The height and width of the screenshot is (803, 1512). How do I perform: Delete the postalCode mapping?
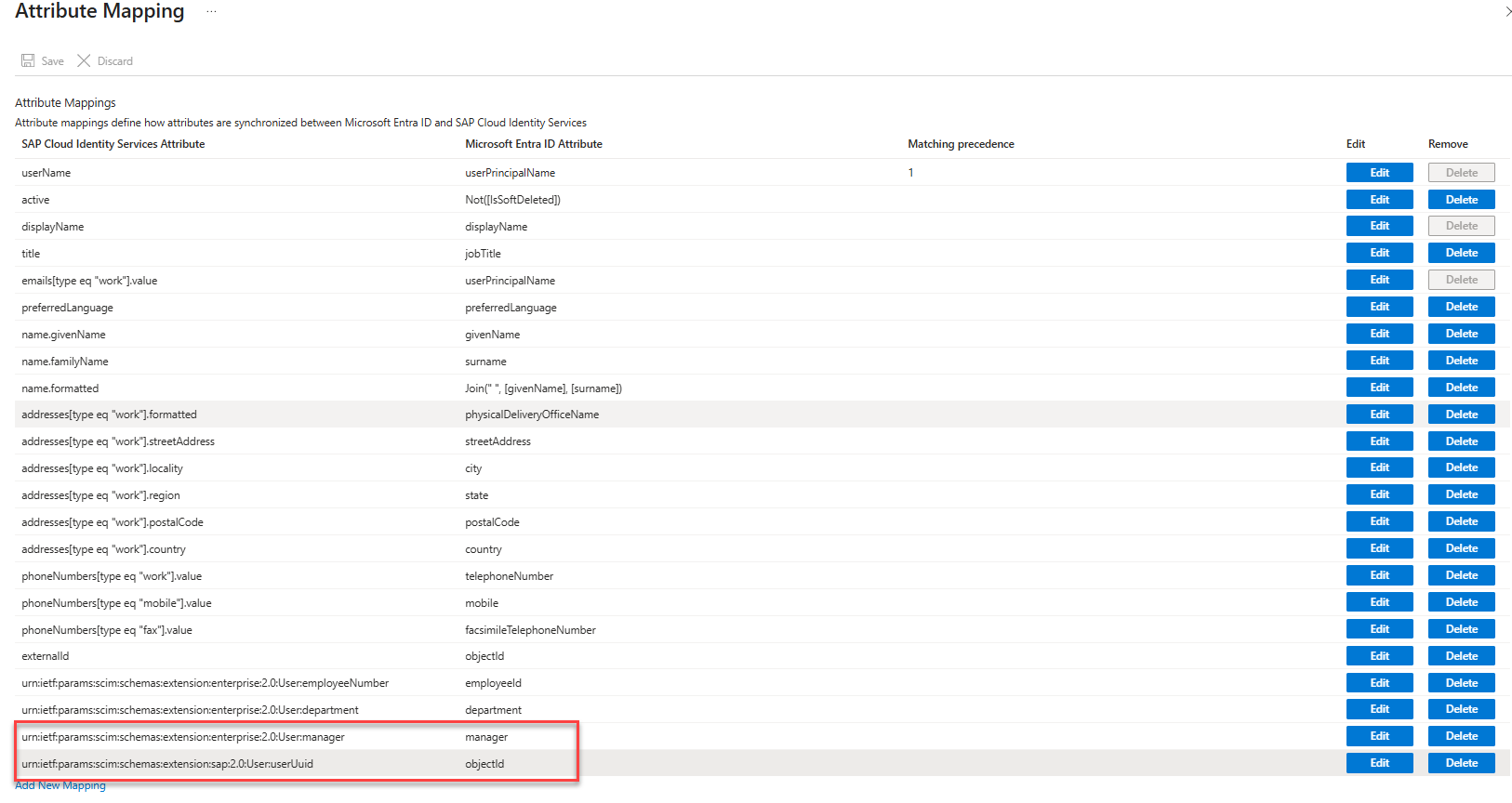click(x=1461, y=521)
